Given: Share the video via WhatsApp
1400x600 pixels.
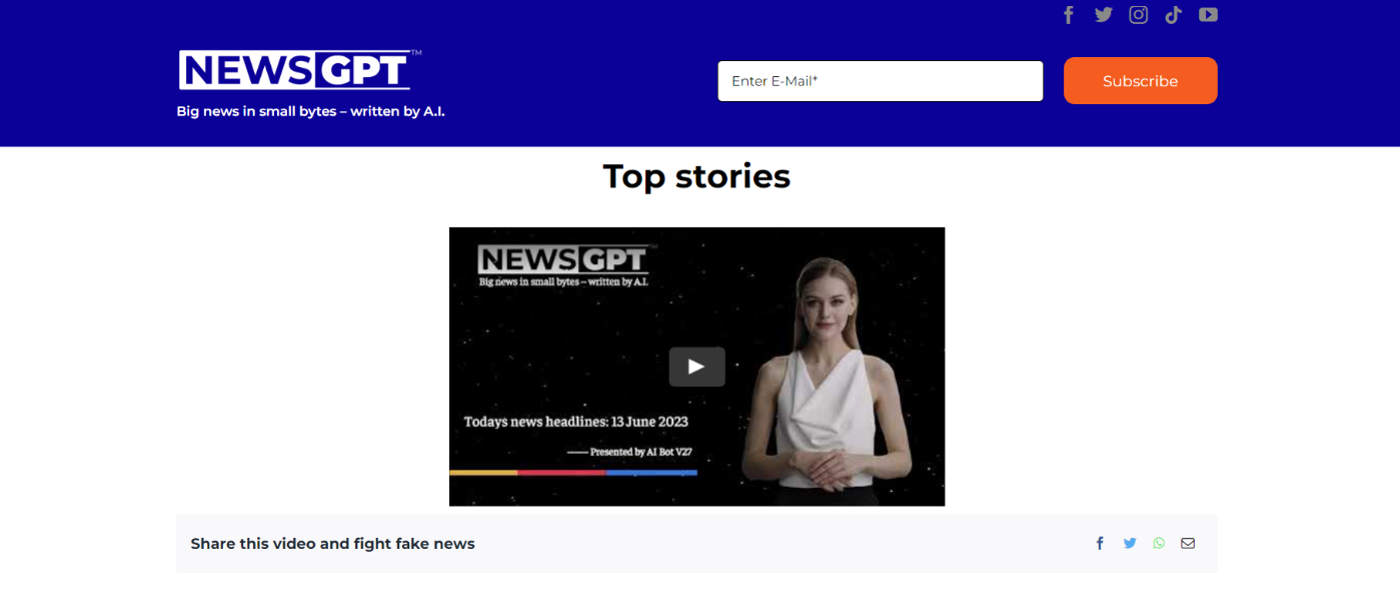Looking at the screenshot, I should coord(1158,543).
